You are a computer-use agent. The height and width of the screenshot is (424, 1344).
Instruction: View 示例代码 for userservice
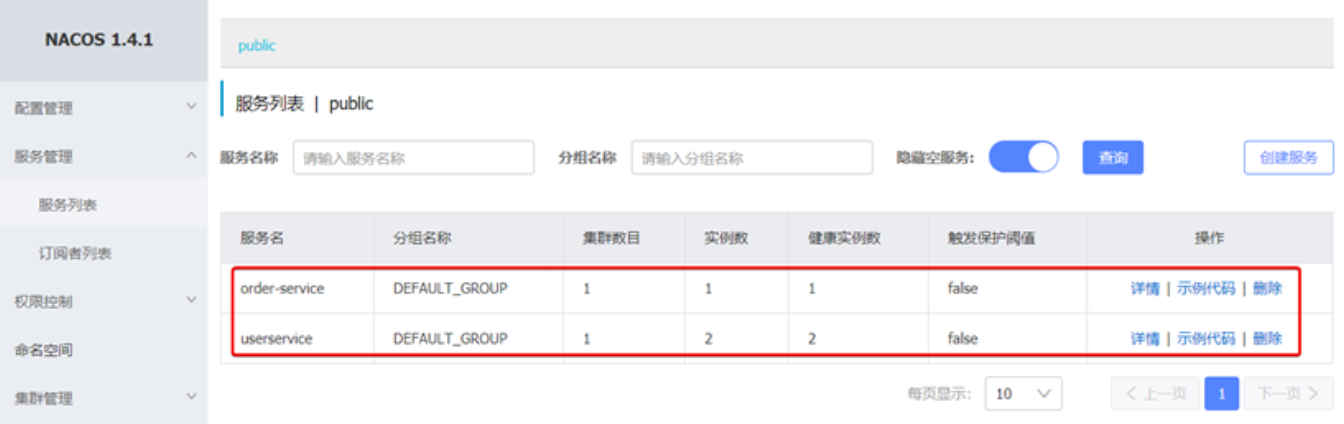coord(1205,339)
